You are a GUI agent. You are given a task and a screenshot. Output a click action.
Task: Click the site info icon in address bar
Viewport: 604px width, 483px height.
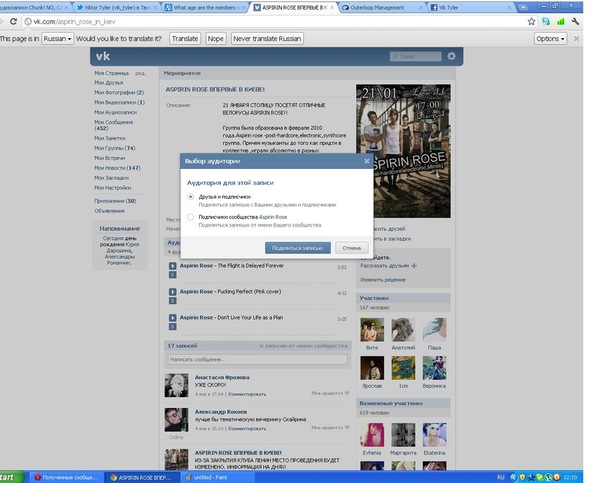(x=28, y=22)
